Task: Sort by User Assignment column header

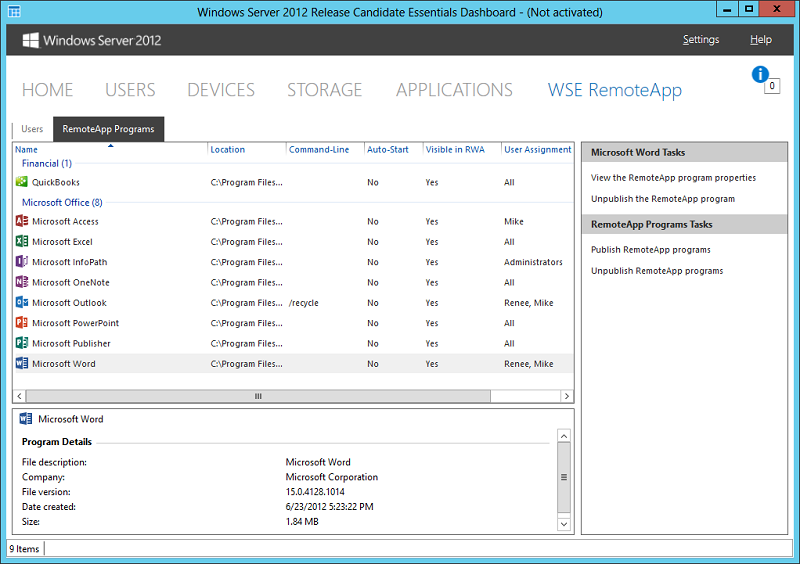Action: [x=537, y=149]
